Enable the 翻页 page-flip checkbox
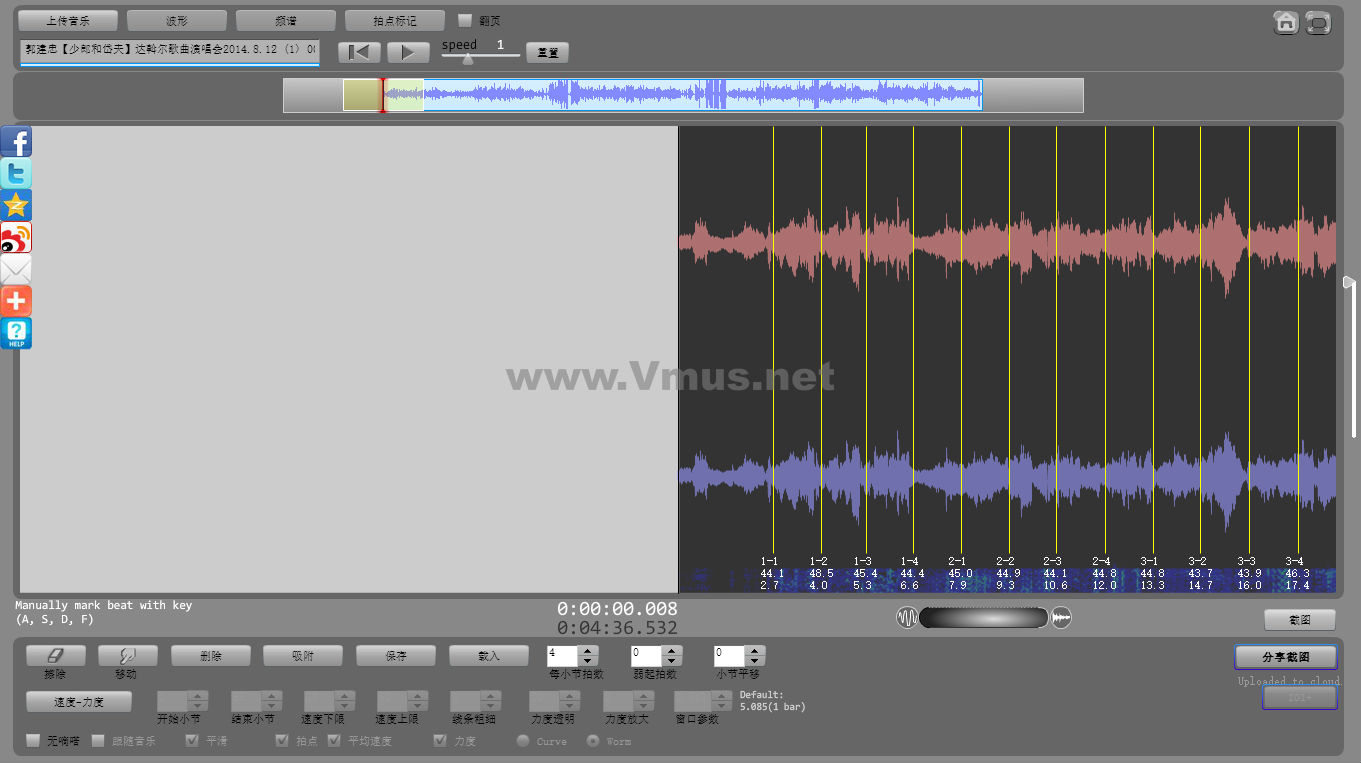The image size is (1361, 763). 465,20
